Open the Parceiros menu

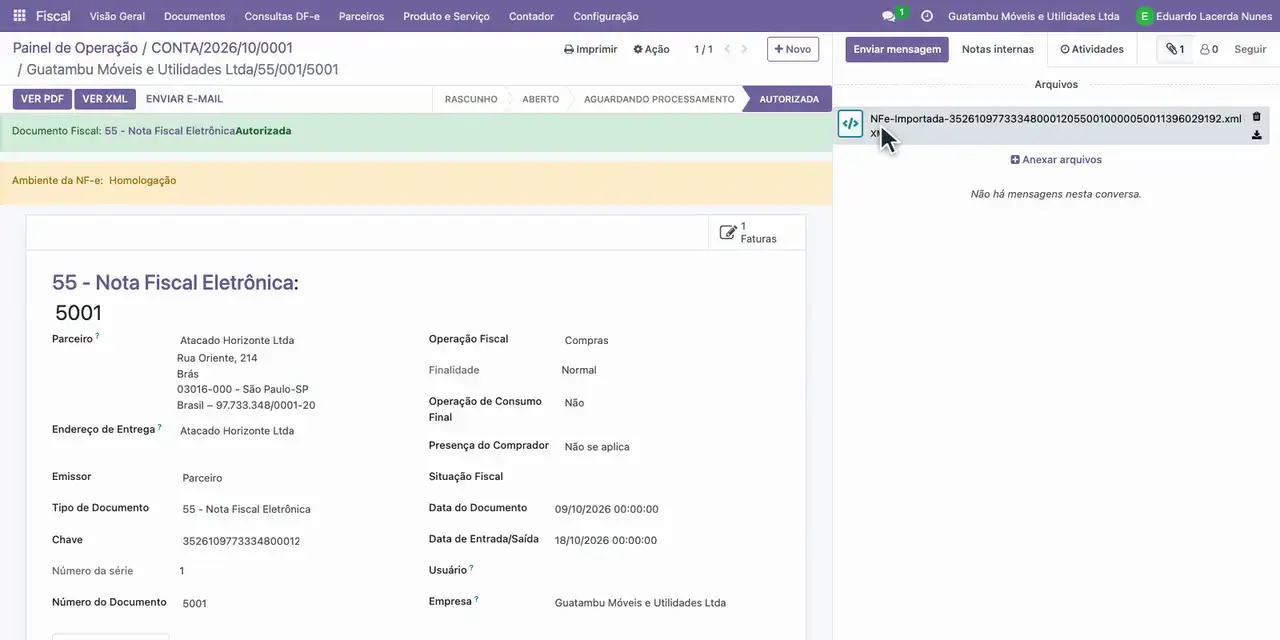pos(361,16)
